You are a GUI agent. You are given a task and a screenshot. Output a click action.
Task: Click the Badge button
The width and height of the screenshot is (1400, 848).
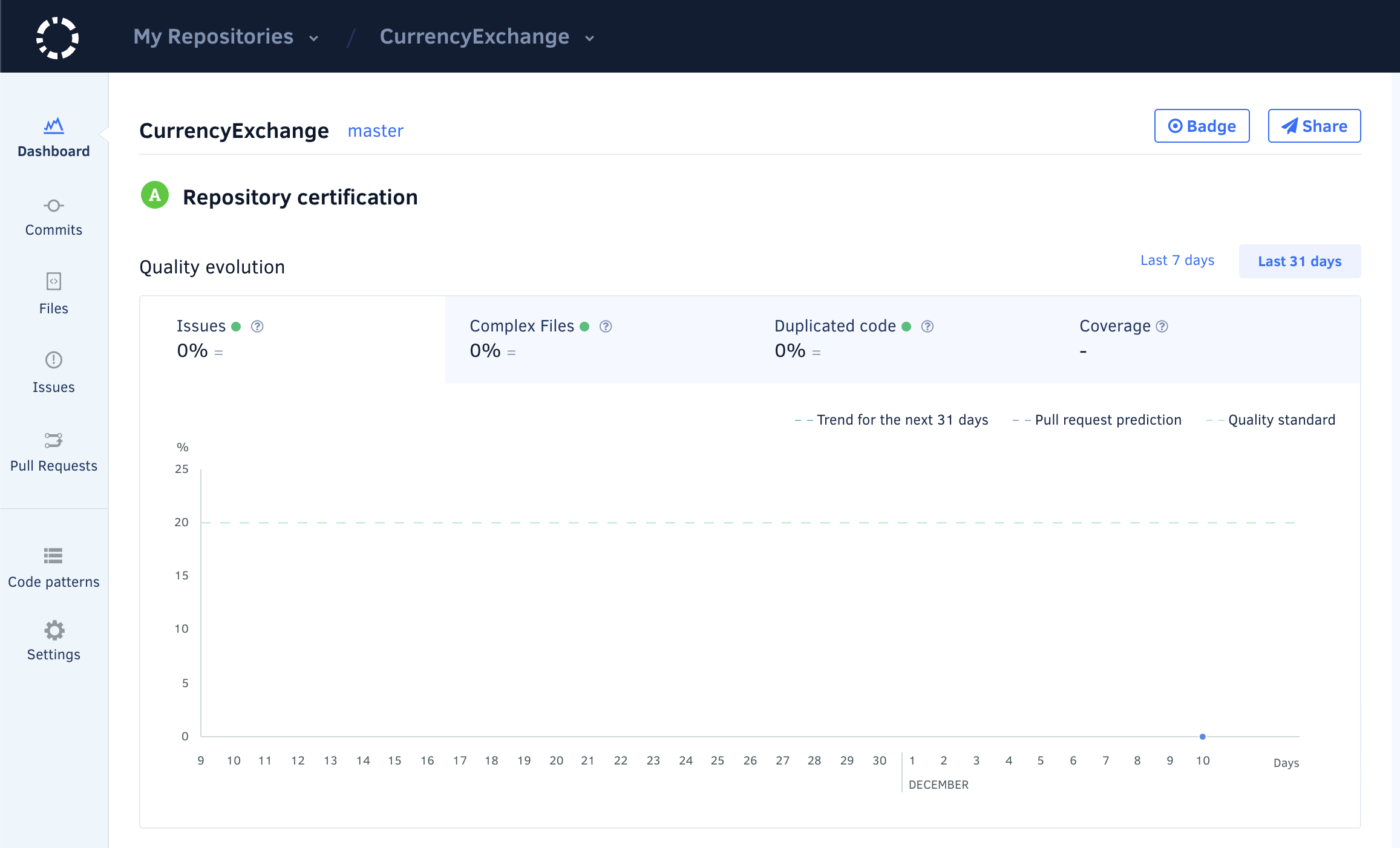coord(1202,126)
